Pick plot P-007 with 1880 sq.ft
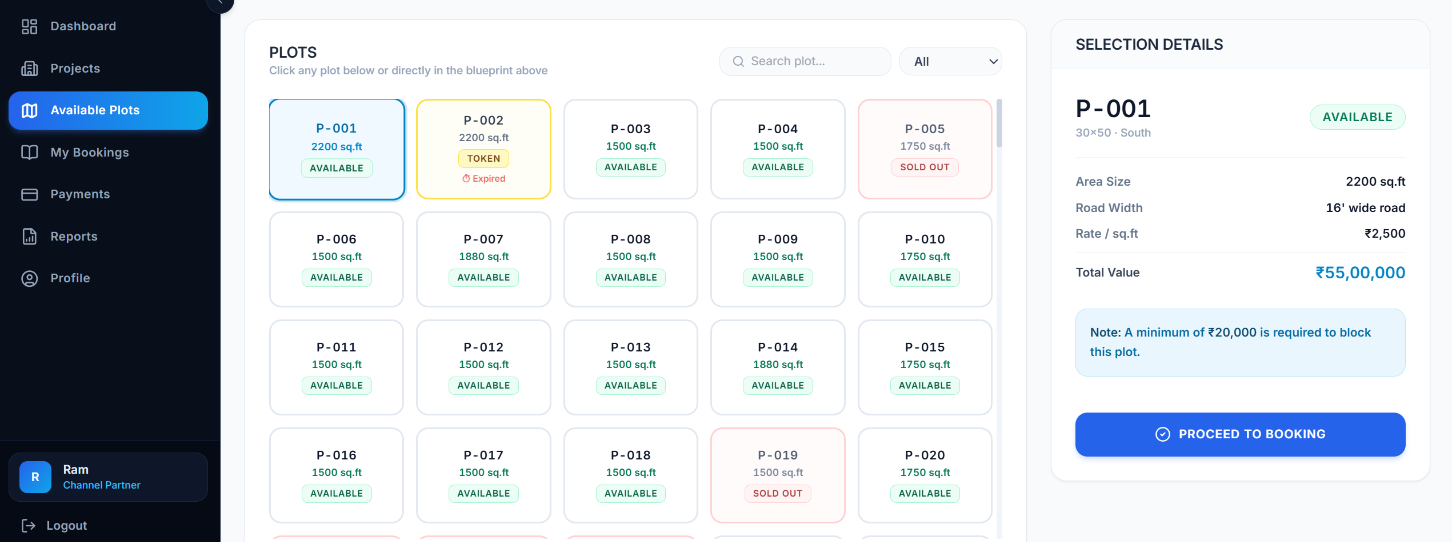1452x542 pixels. pos(484,259)
